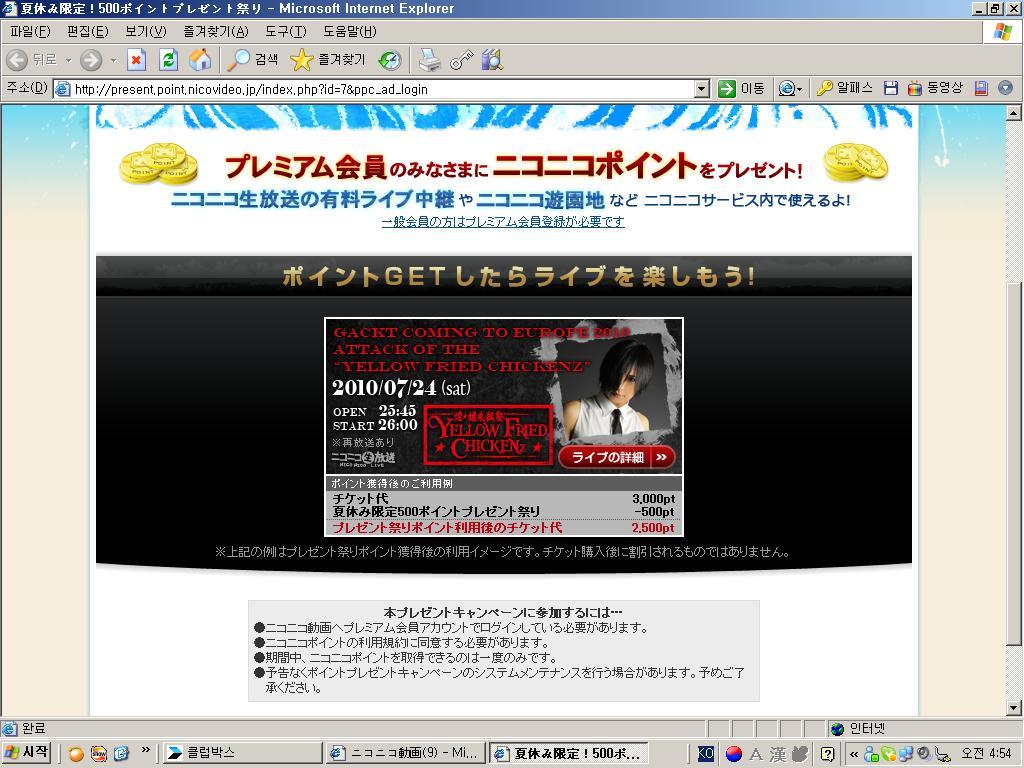Click the blue quick launch icon
This screenshot has height=768, width=1024.
pyautogui.click(x=121, y=754)
